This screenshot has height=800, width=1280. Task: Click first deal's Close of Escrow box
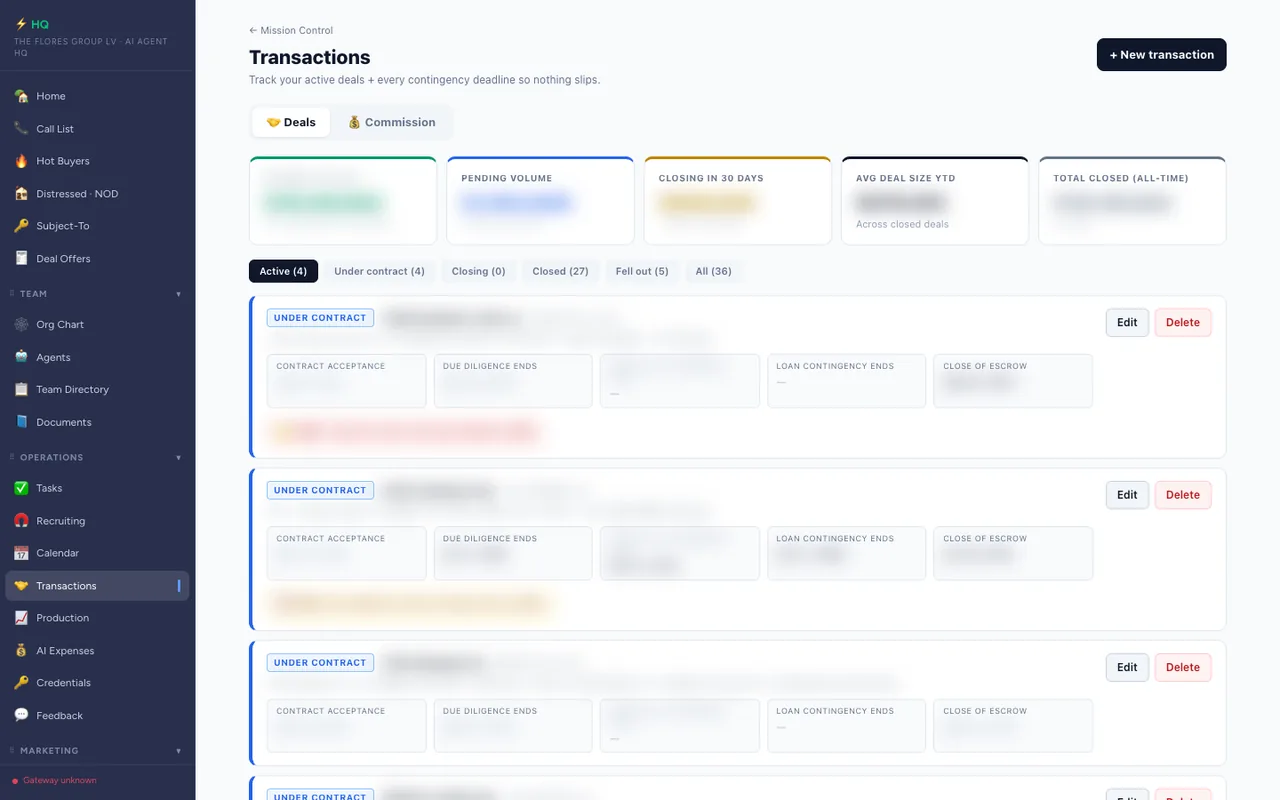[1013, 380]
